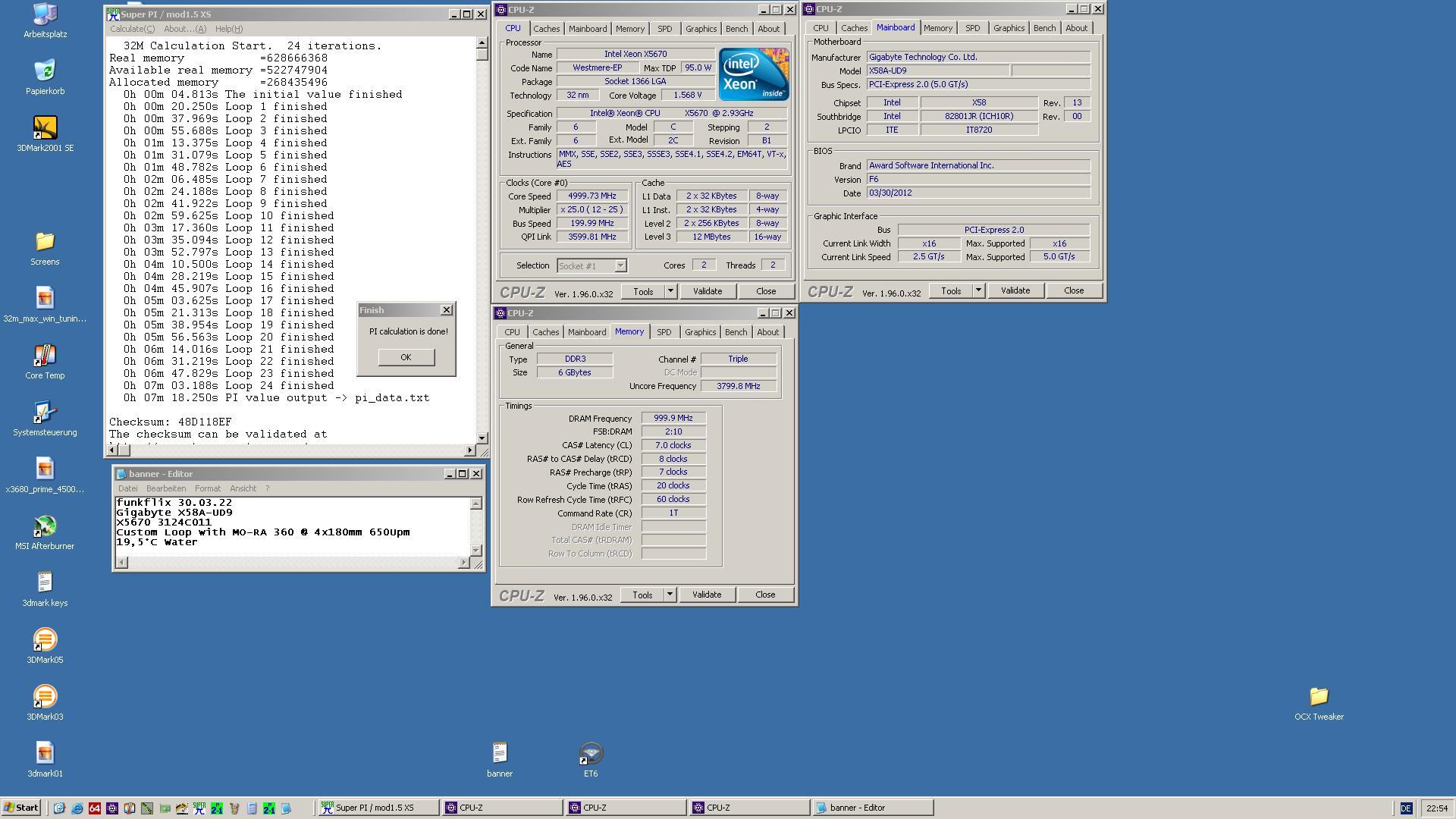Screen dimensions: 1456x819
Task: Click Editor horizontal scrollbar left arrow
Action: pyautogui.click(x=121, y=563)
